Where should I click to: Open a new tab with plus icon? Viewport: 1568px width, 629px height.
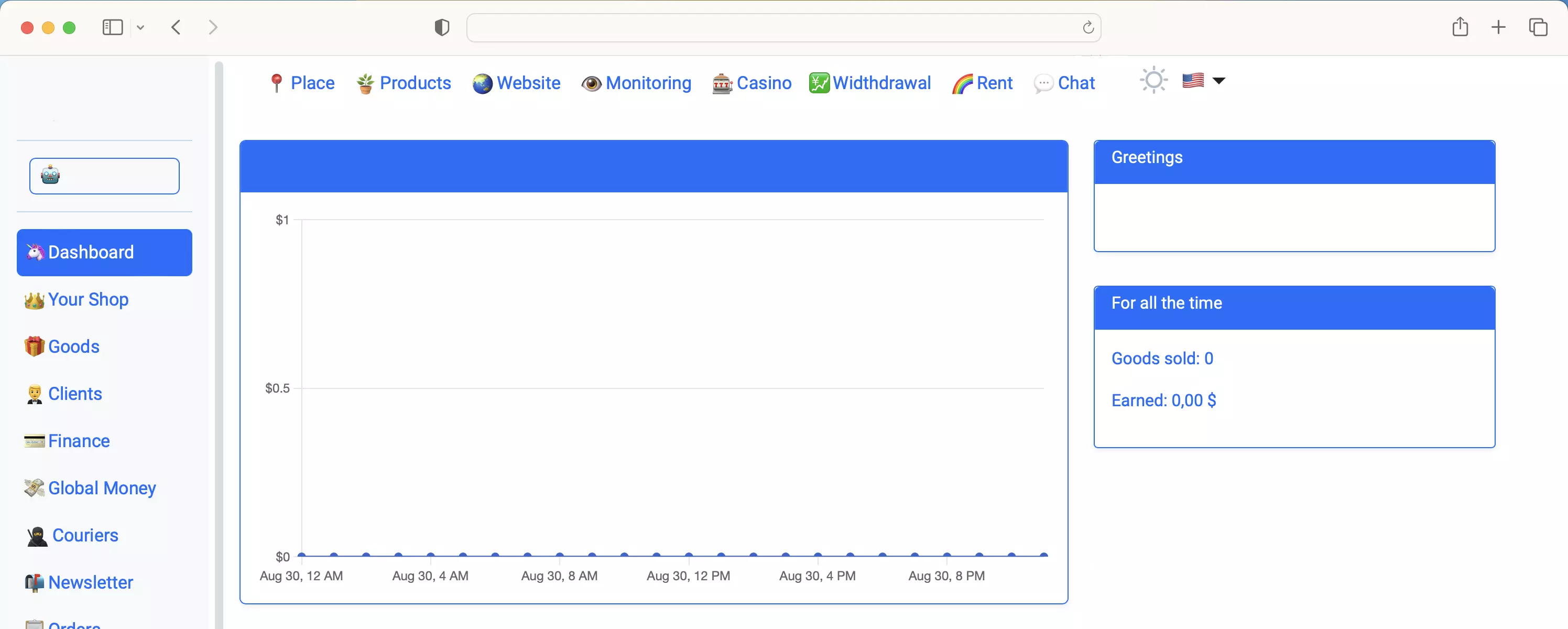1498,27
